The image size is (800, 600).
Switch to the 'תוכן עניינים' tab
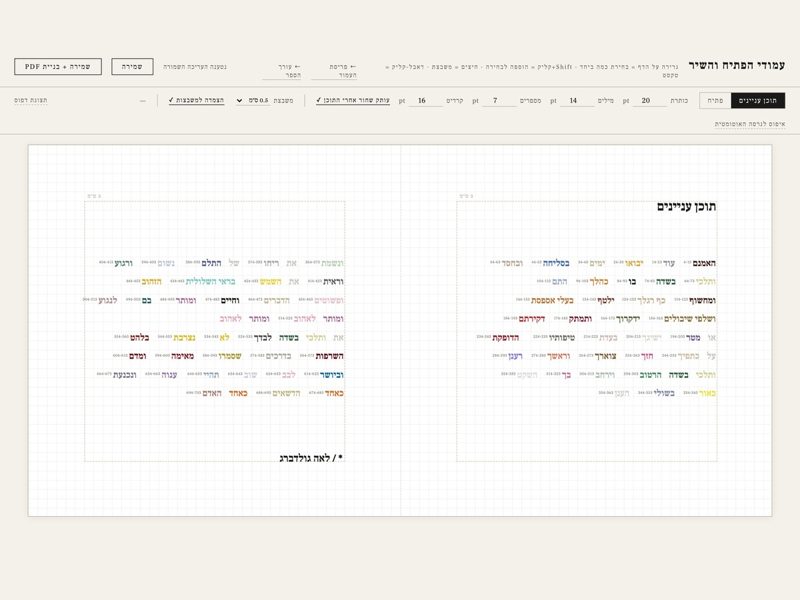tap(758, 101)
